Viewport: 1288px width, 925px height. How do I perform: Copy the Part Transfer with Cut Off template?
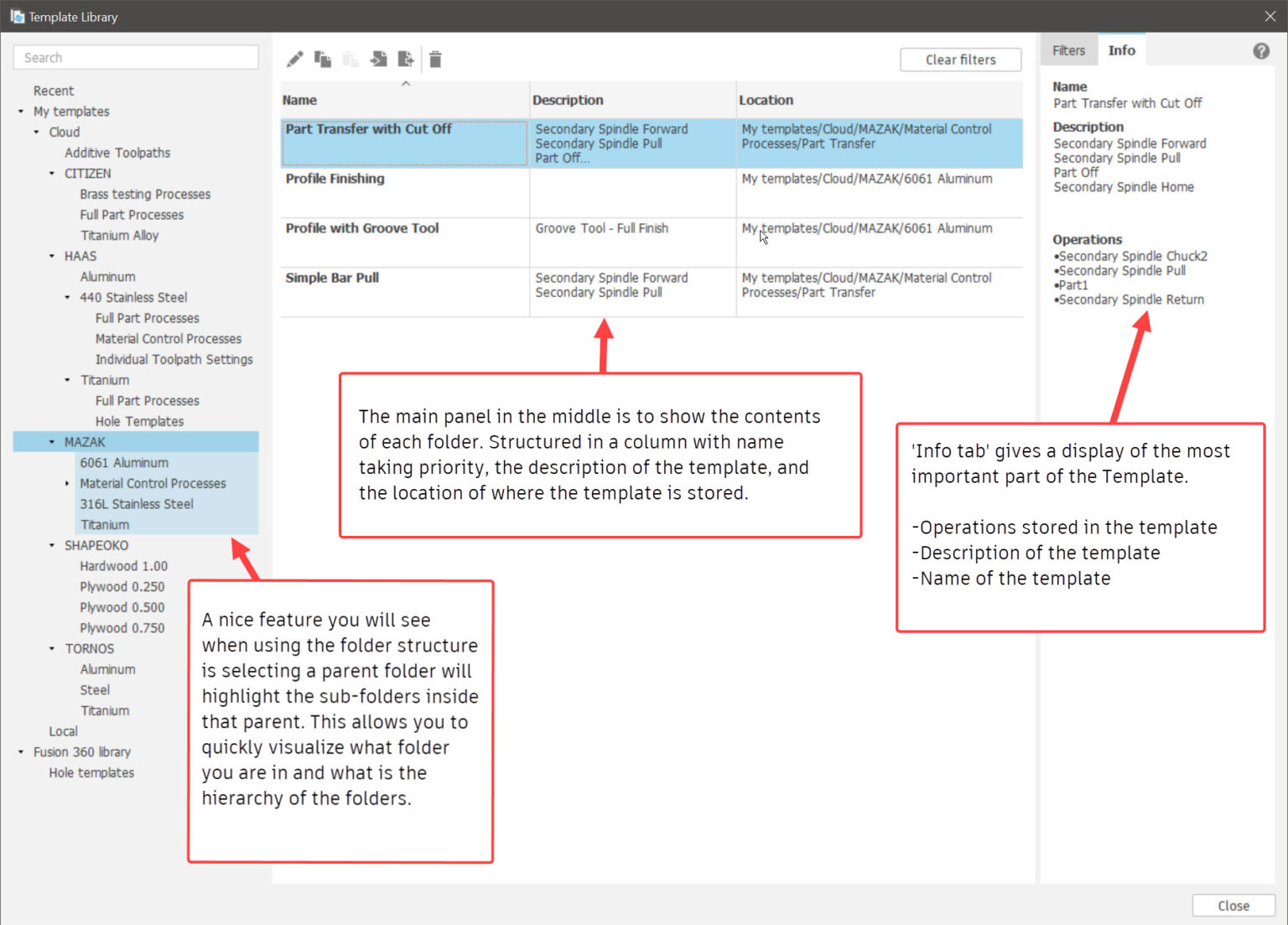click(x=323, y=59)
